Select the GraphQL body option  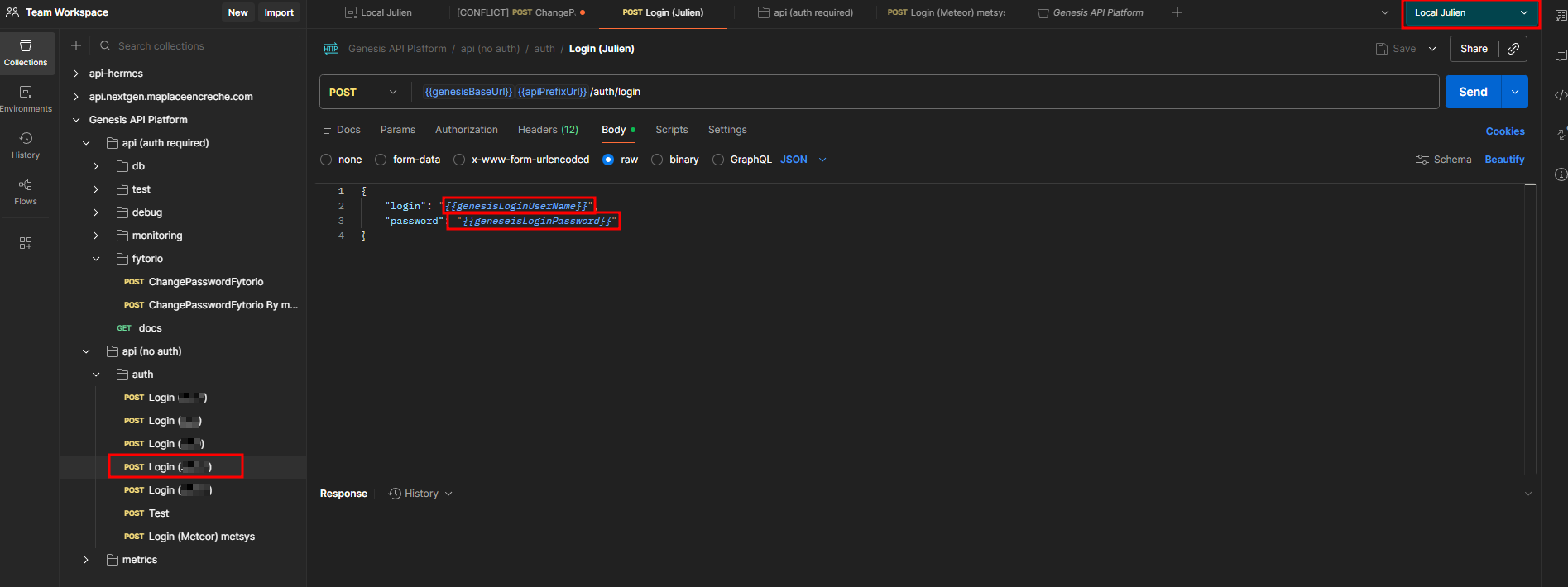[x=718, y=160]
